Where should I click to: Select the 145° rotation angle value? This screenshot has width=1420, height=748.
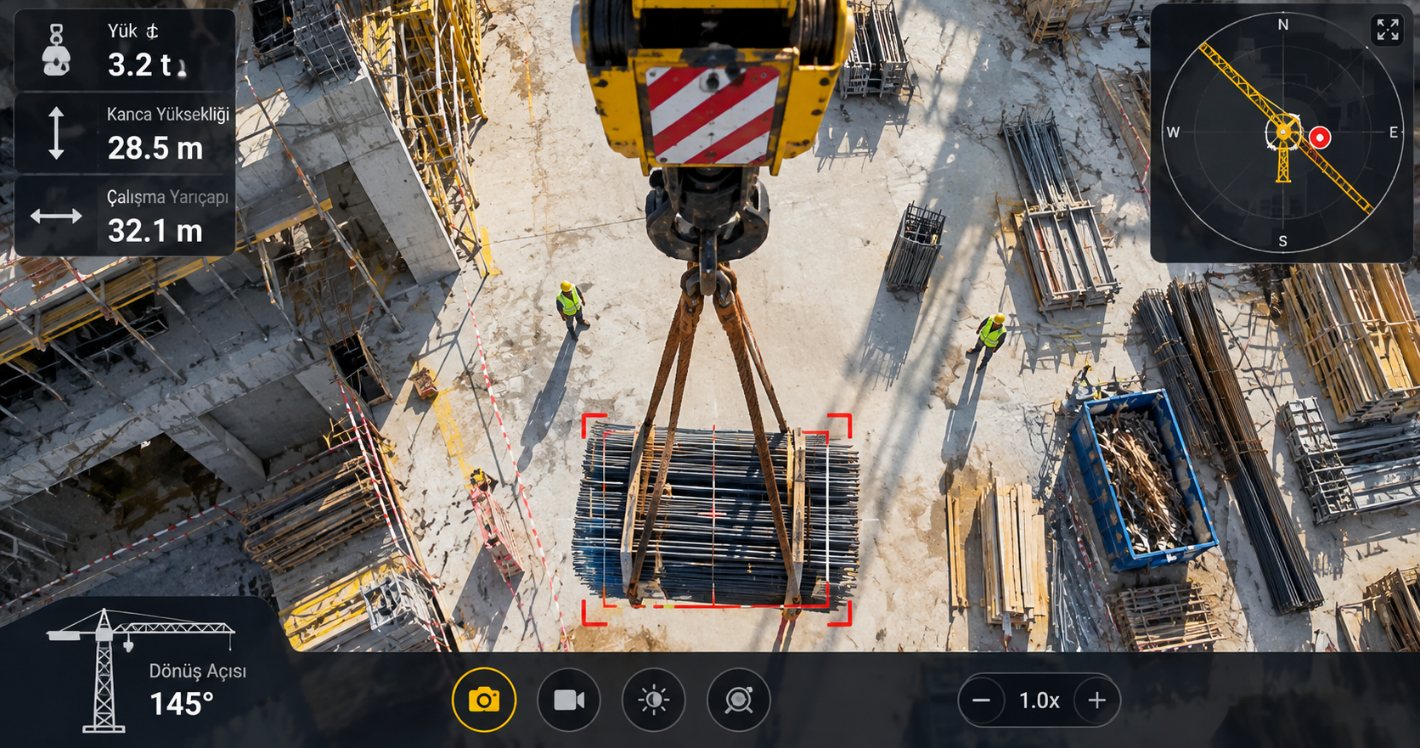182,704
